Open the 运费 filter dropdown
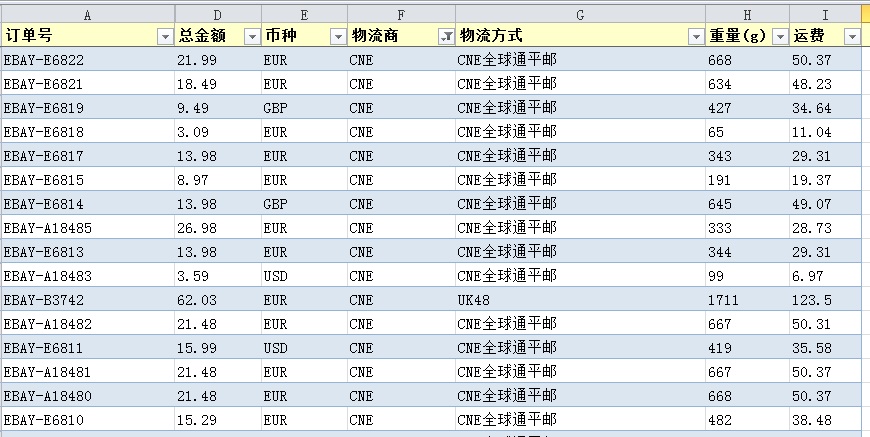The image size is (870, 437). [x=851, y=37]
